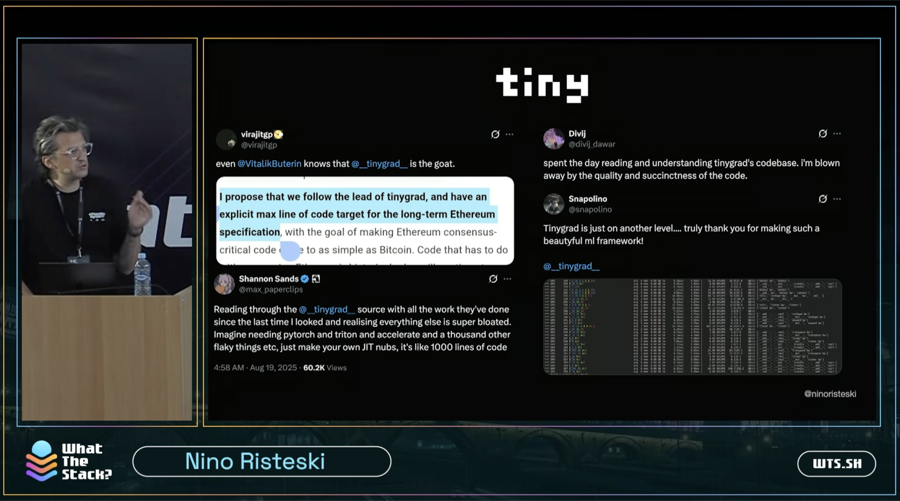Open @__tinygrad__ link under Snapolino's tweet
Viewport: 900px width, 501px height.
tap(571, 266)
